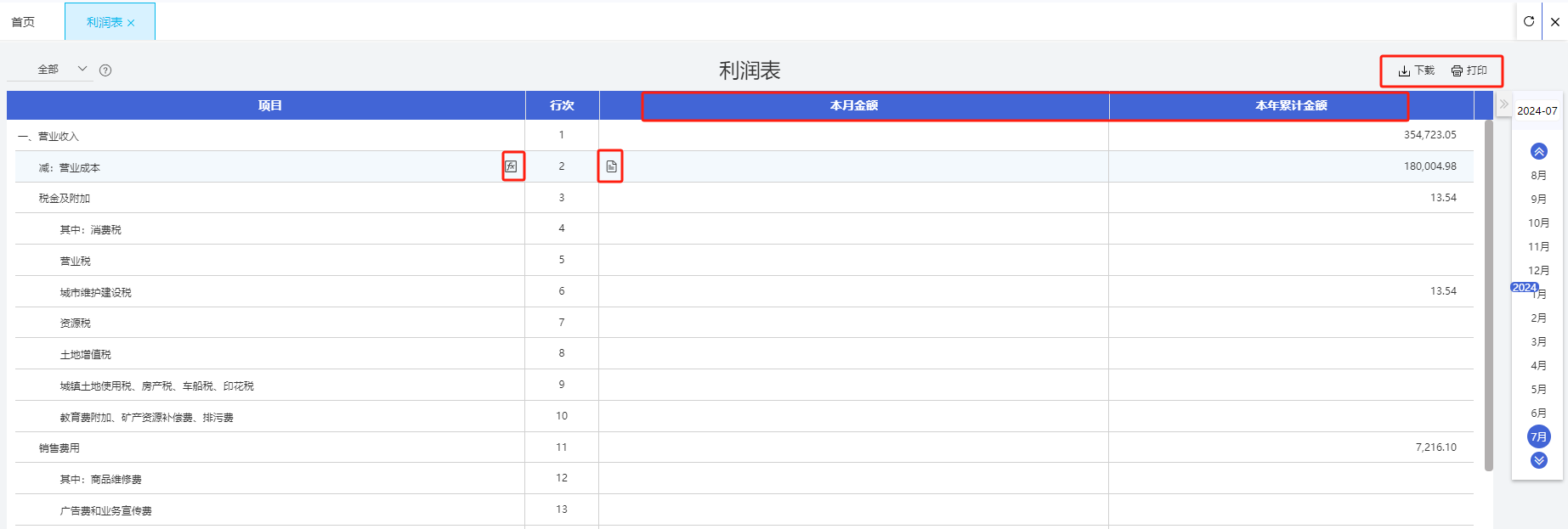This screenshot has height=529, width=1568.
Task: Click the 下载 download button
Action: (x=1417, y=70)
